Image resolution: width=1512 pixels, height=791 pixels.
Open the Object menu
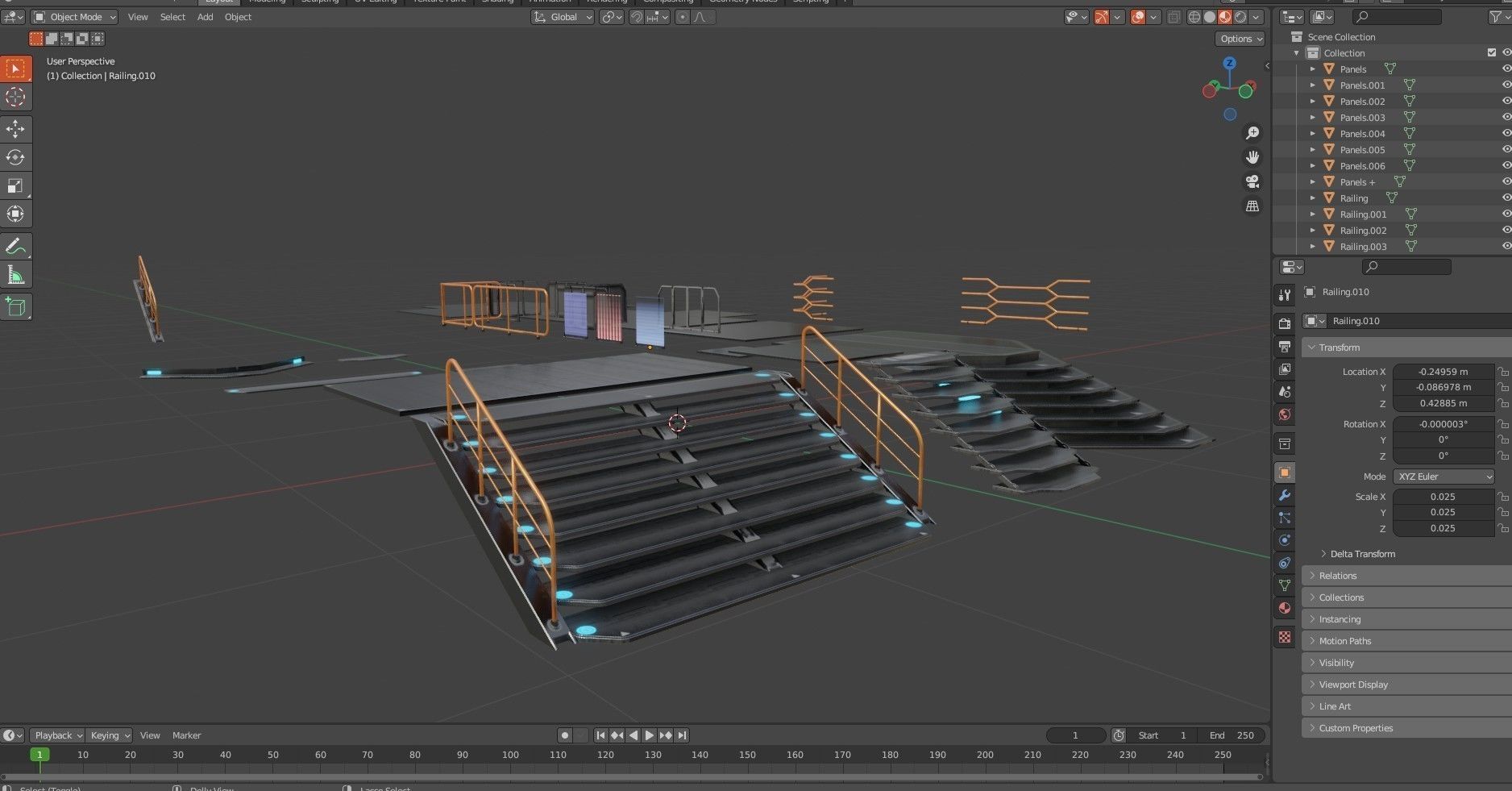click(x=238, y=17)
